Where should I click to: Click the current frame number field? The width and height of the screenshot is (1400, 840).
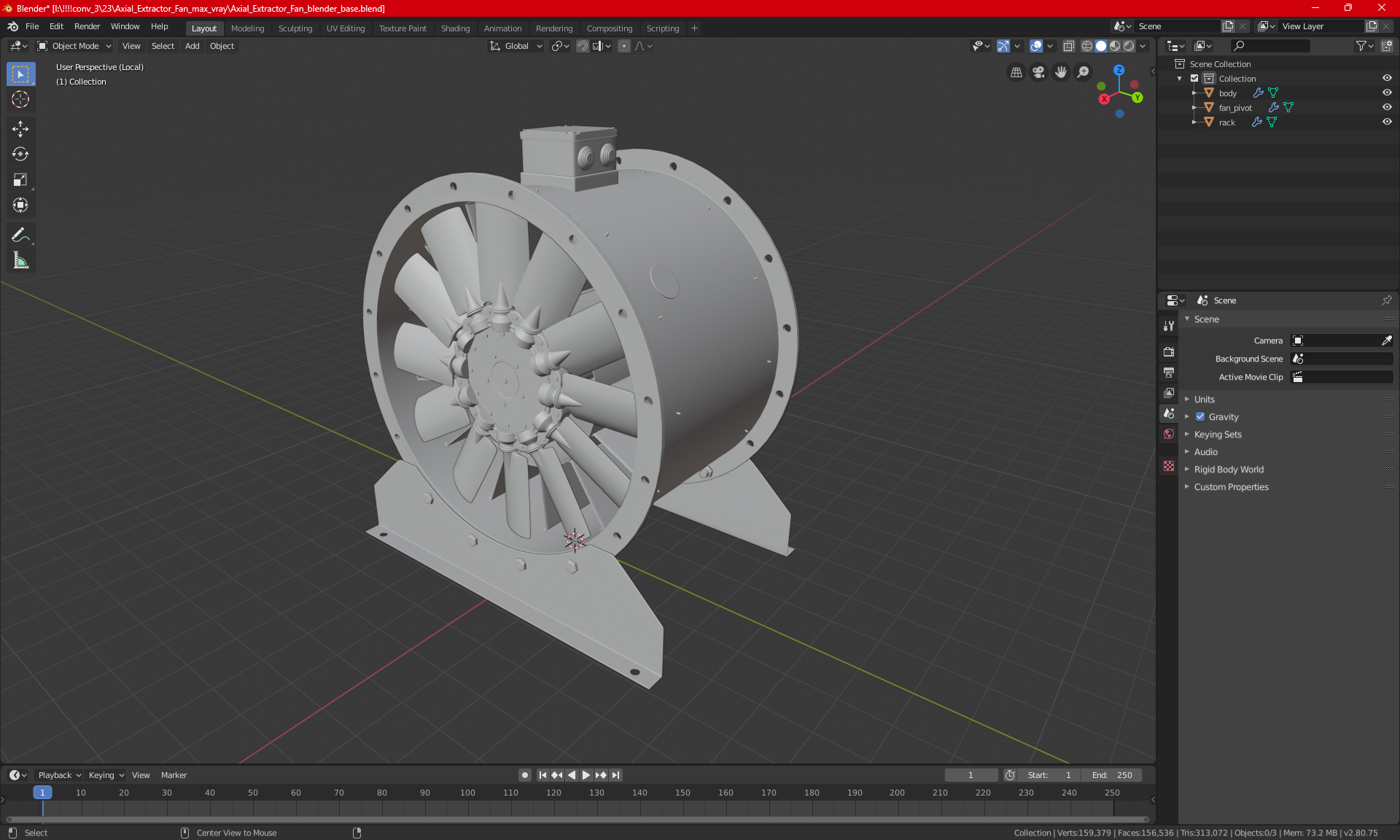point(971,775)
